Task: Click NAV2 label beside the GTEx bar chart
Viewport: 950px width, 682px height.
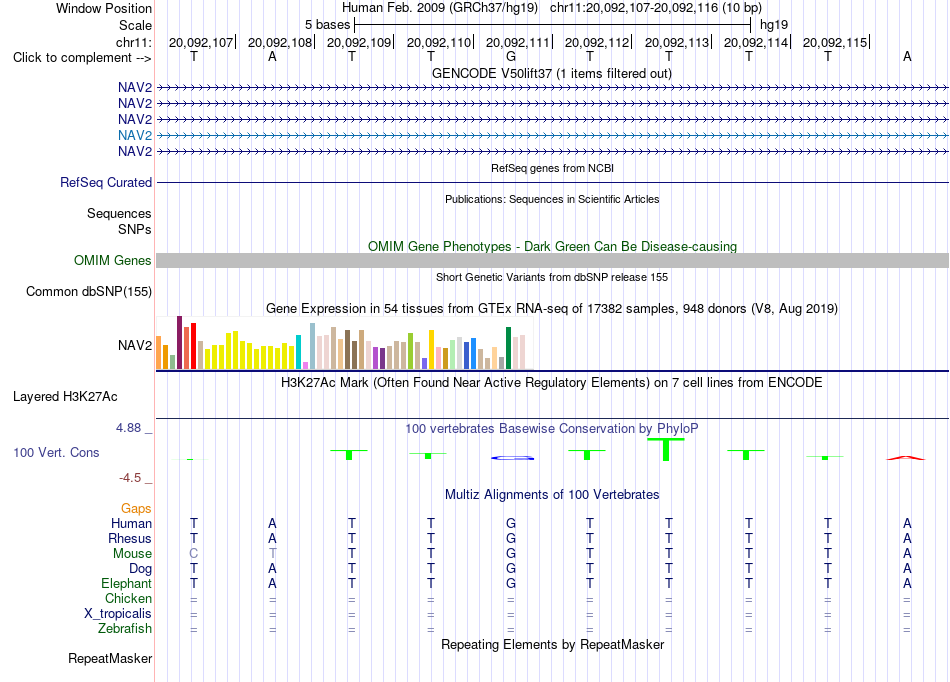Action: click(x=135, y=345)
